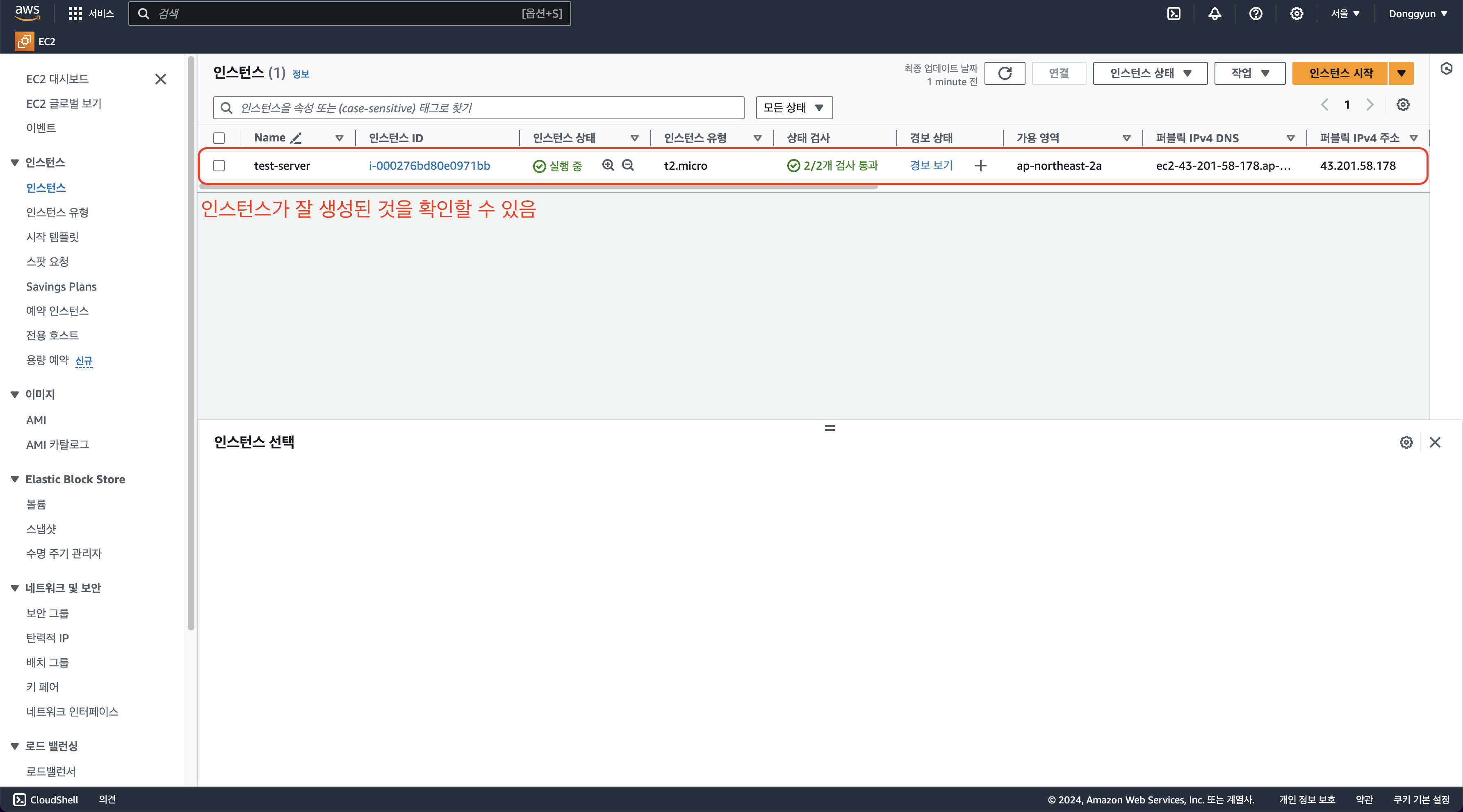Open the help question mark icon

point(1255,14)
